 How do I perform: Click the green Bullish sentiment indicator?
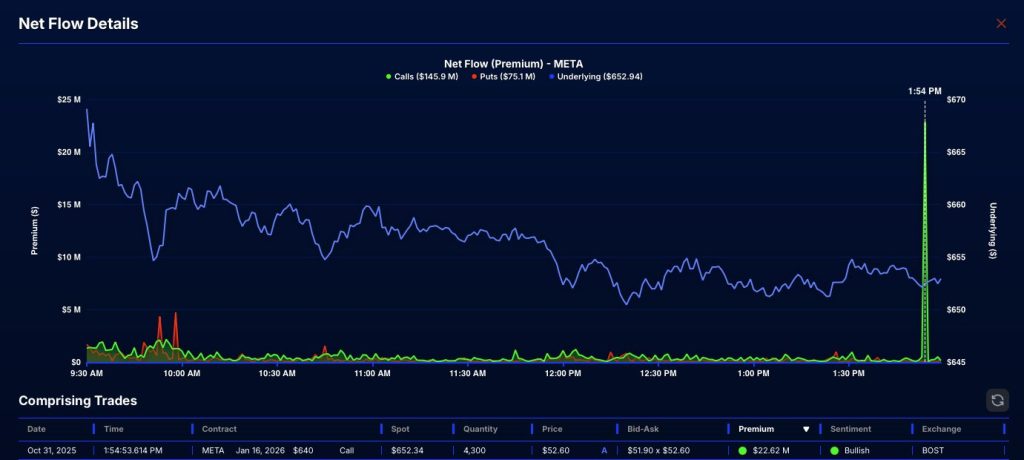(835, 450)
